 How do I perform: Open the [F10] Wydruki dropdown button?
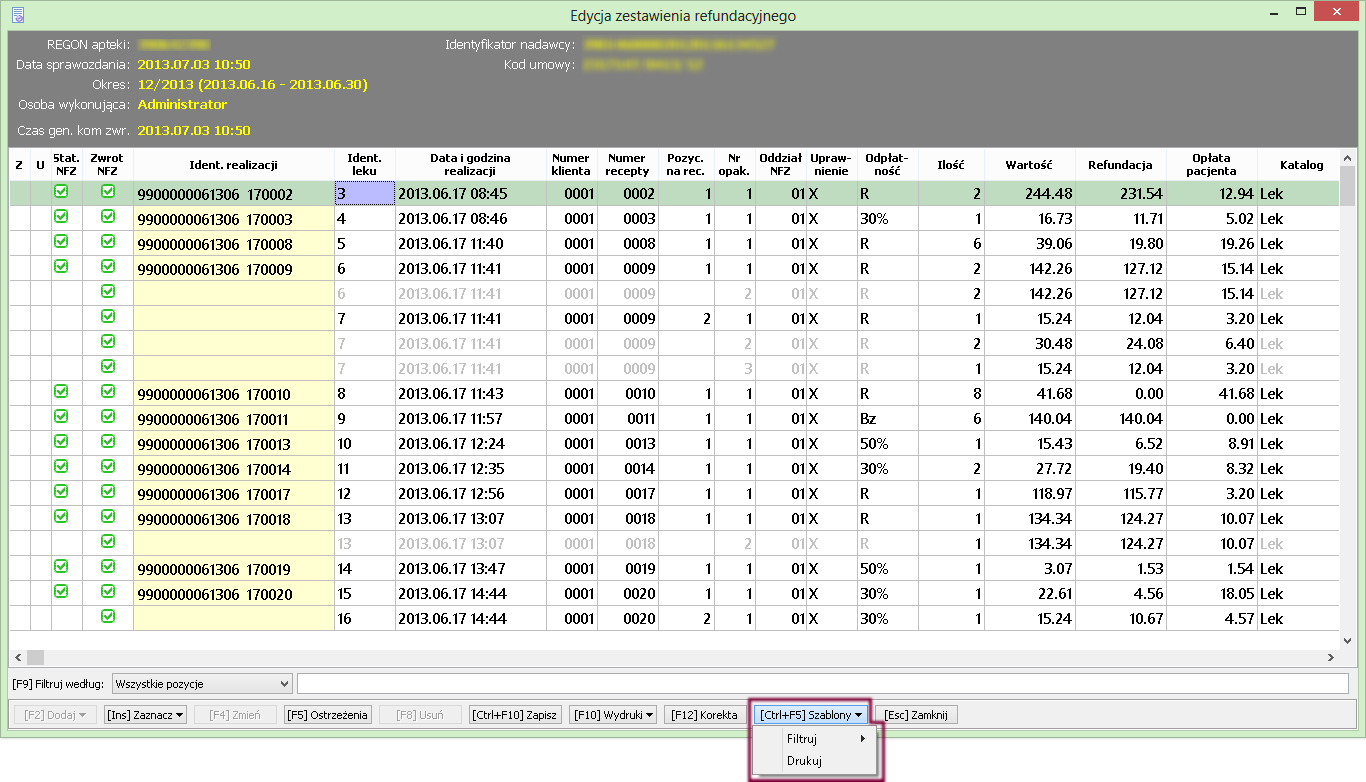614,715
